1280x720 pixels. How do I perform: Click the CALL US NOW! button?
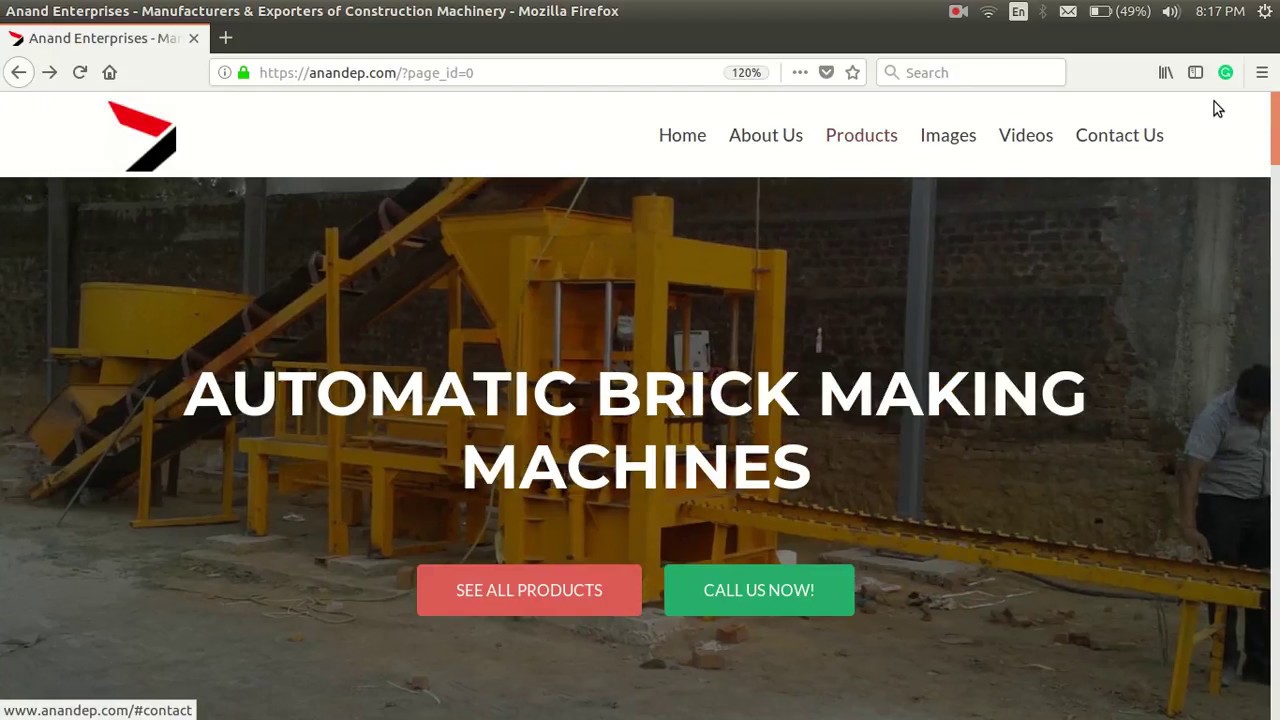point(759,590)
